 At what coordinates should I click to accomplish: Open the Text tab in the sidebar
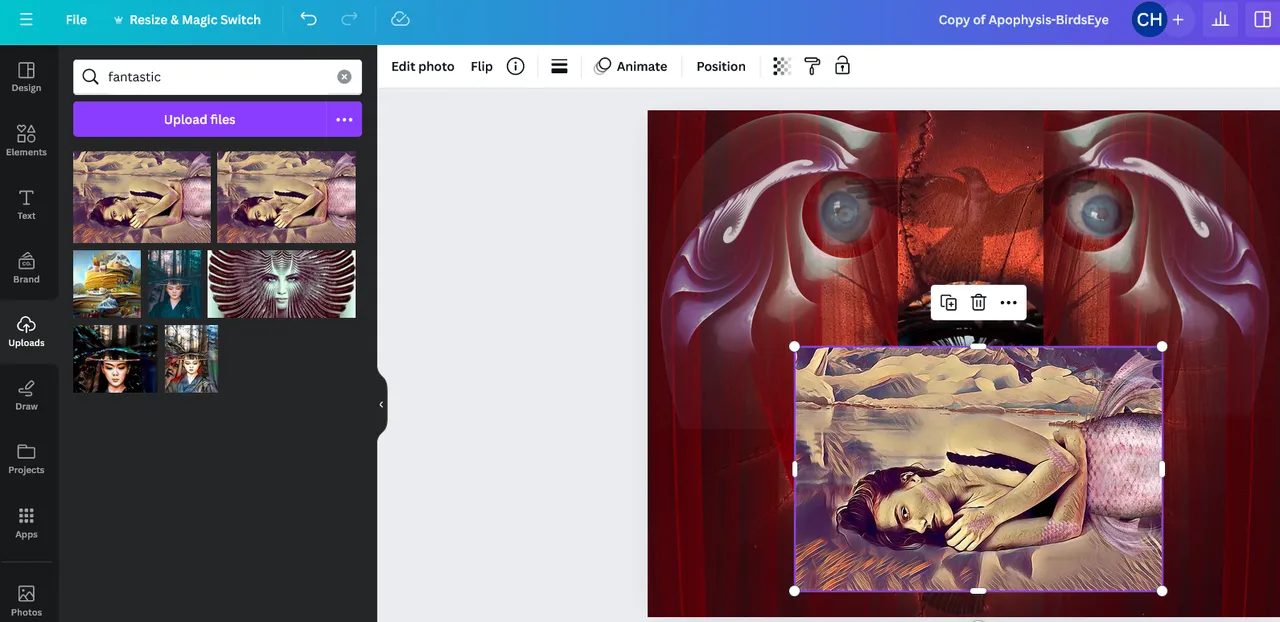pyautogui.click(x=26, y=204)
